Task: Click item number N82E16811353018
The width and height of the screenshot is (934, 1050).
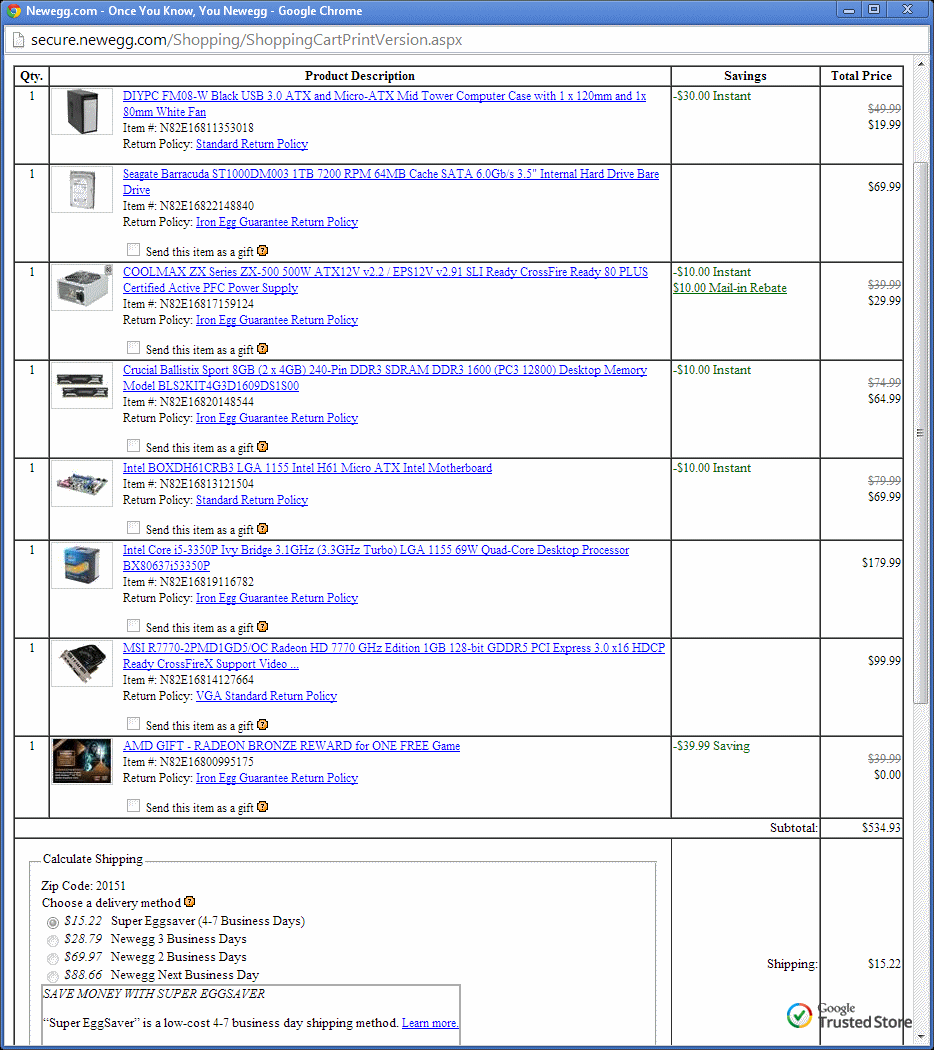Action: (x=206, y=128)
